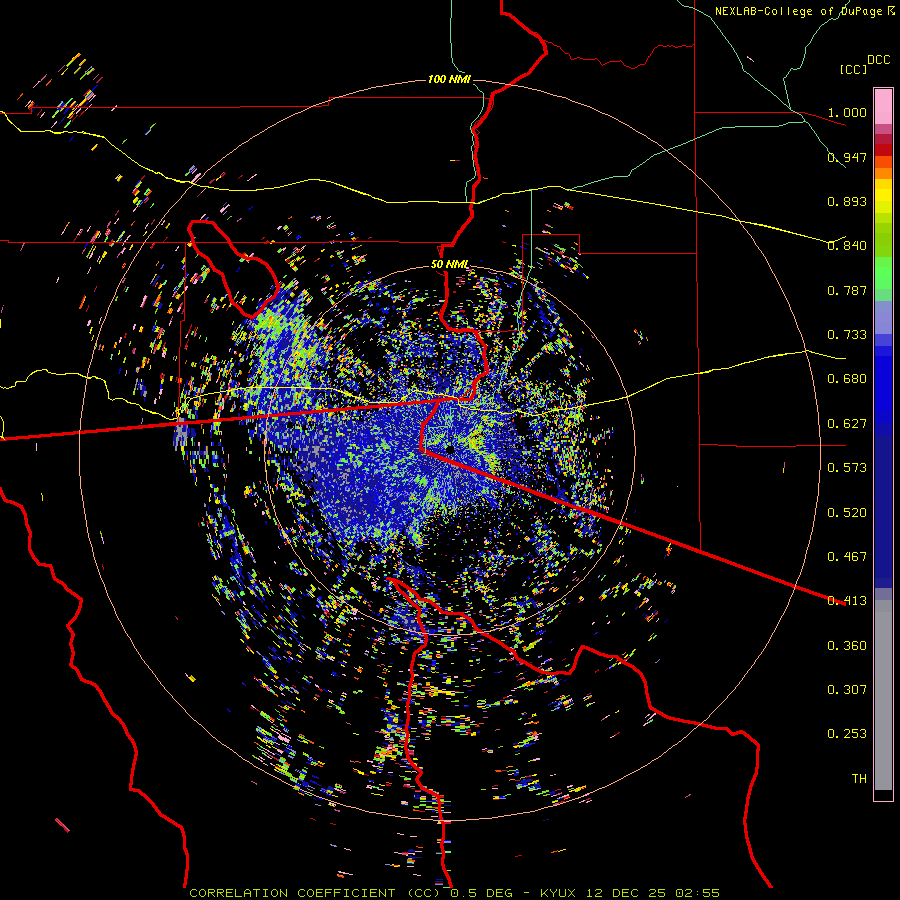Select the 0.840 scale value
Image resolution: width=900 pixels, height=900 pixels.
point(847,246)
